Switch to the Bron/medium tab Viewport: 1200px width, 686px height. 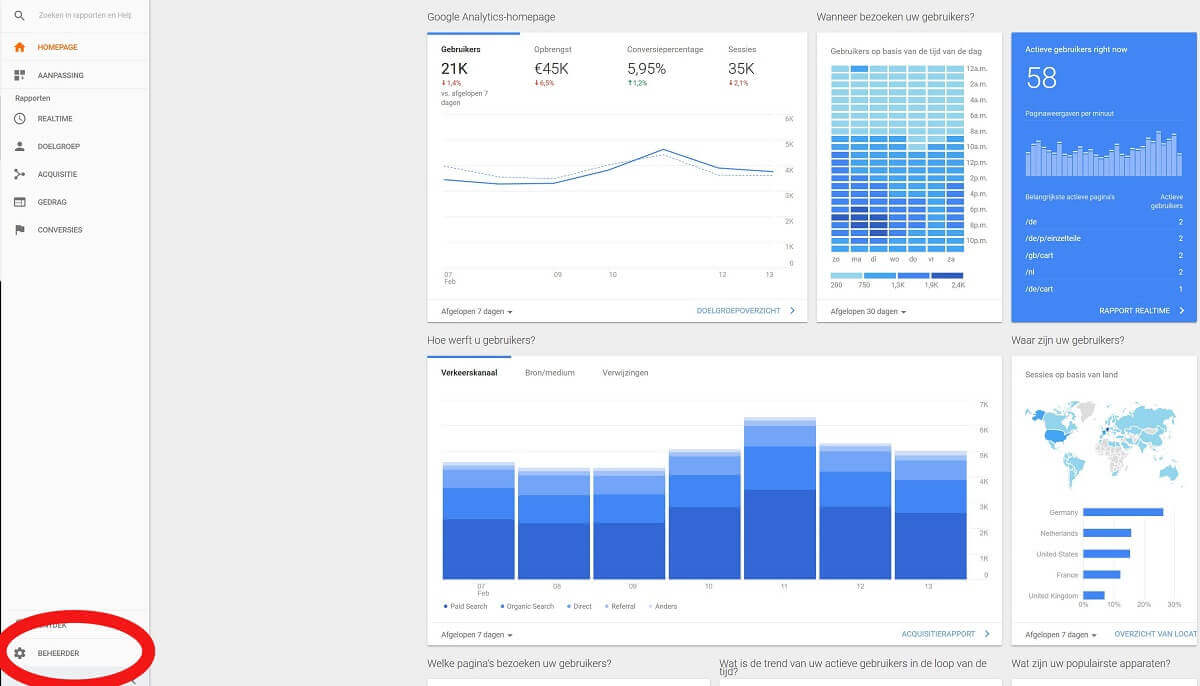pos(550,373)
